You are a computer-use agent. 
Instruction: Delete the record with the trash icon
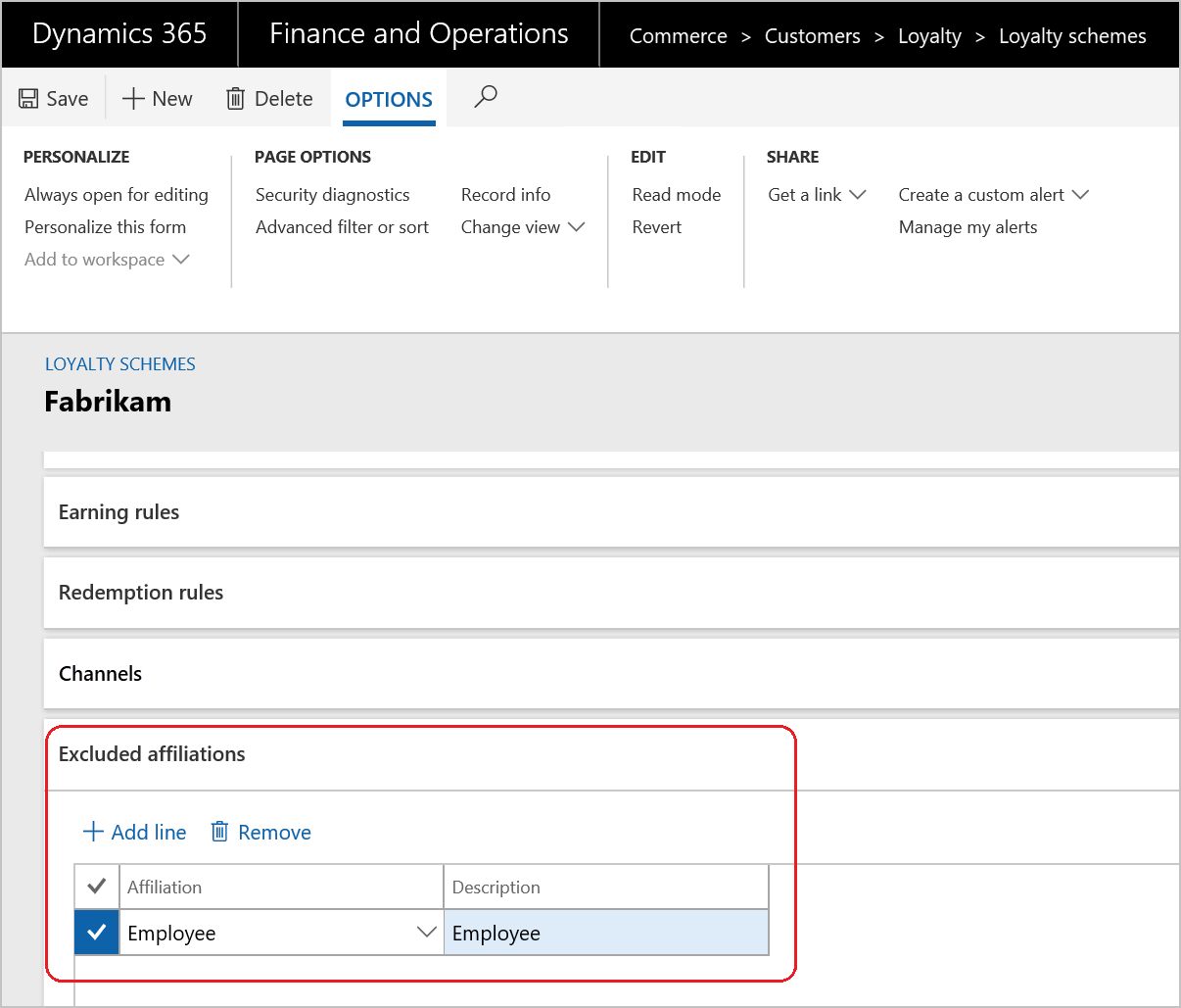(x=269, y=97)
